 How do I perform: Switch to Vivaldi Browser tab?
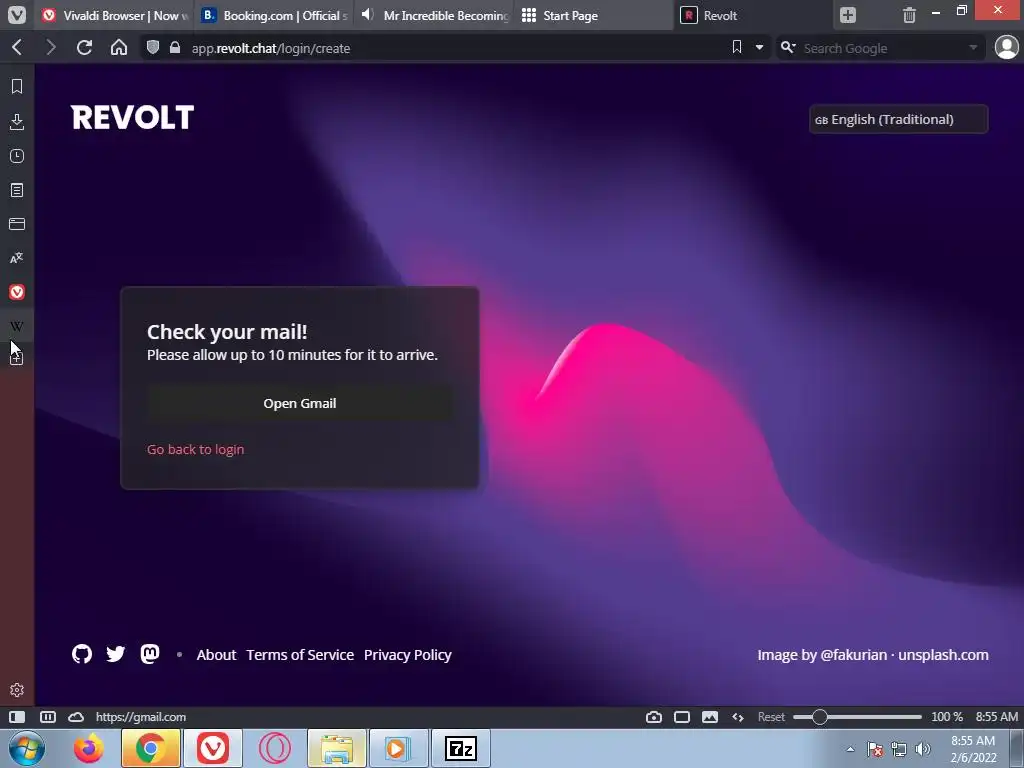(x=115, y=15)
